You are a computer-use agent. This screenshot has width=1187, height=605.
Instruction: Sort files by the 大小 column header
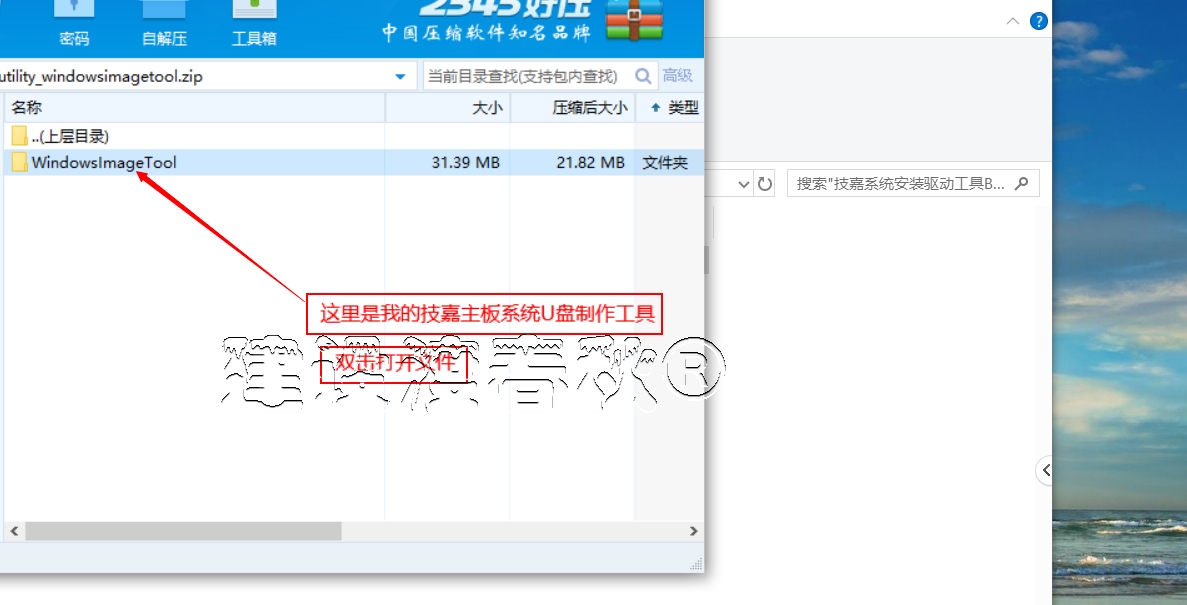[x=487, y=107]
